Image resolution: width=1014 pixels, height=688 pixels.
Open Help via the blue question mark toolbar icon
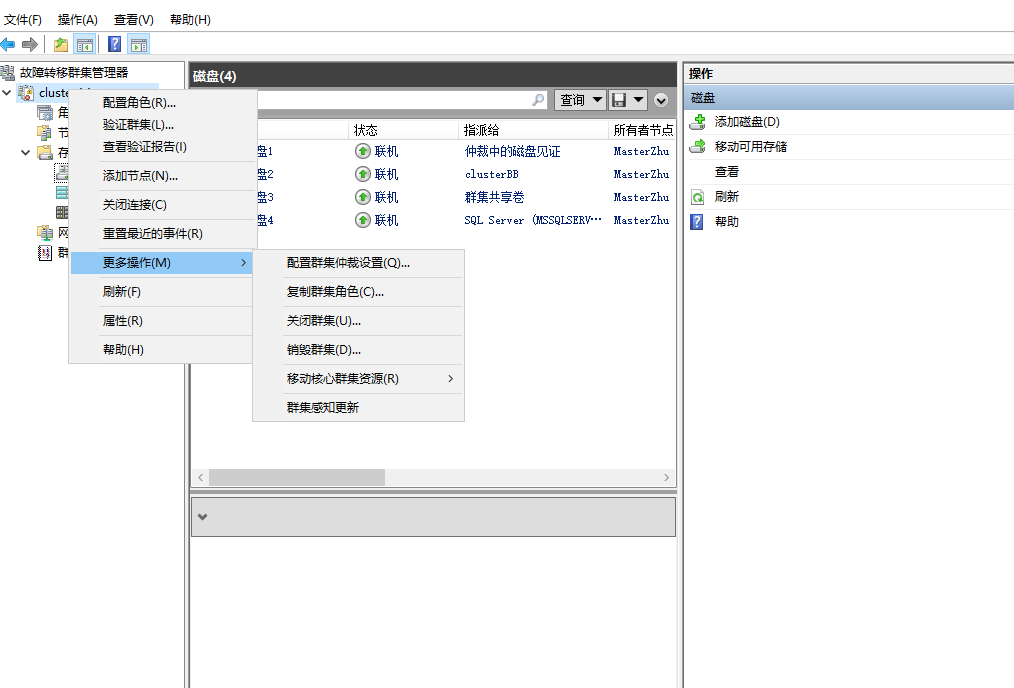click(114, 44)
